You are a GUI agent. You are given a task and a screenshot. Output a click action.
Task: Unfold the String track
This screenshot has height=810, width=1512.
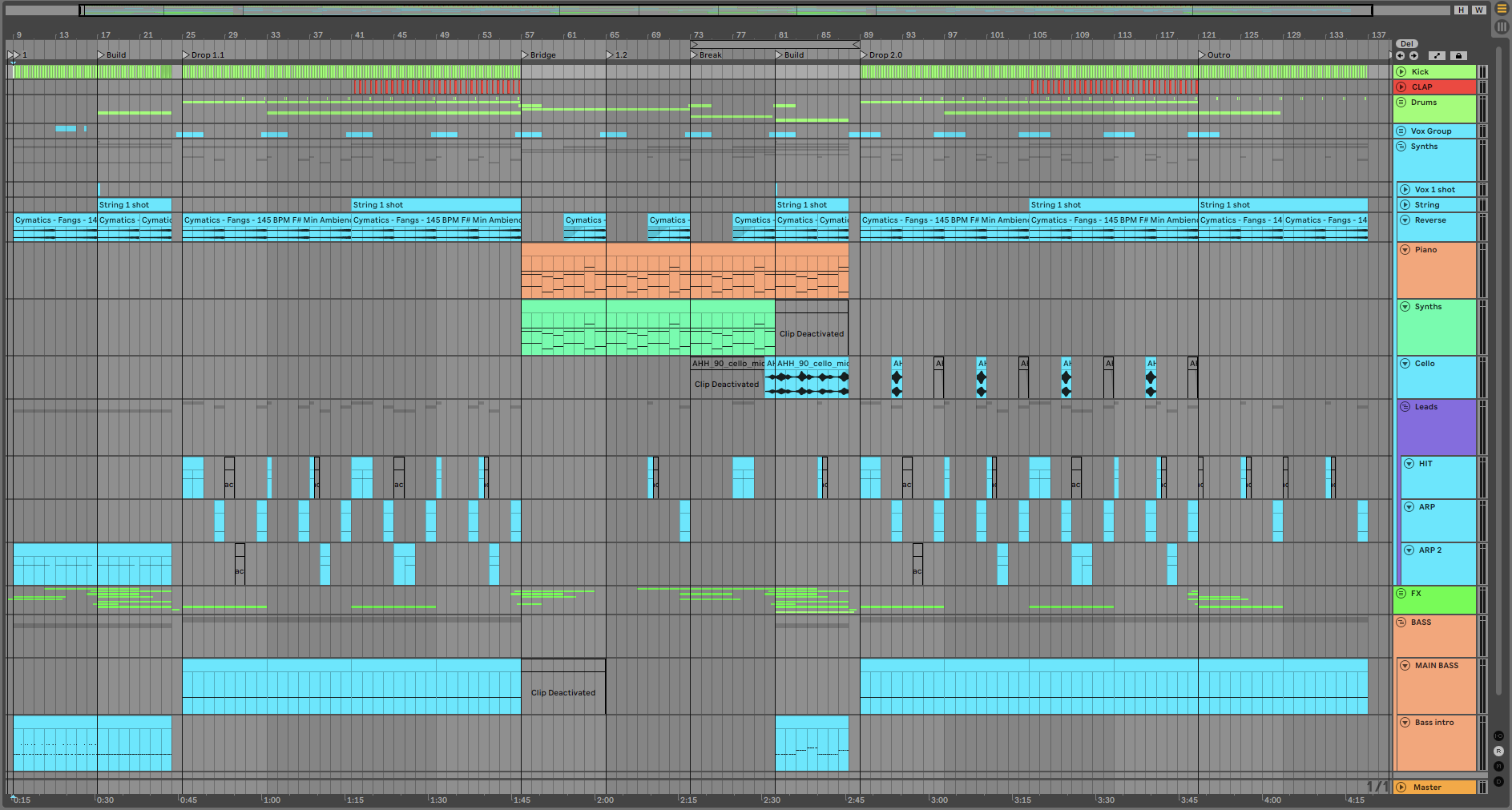[1405, 205]
